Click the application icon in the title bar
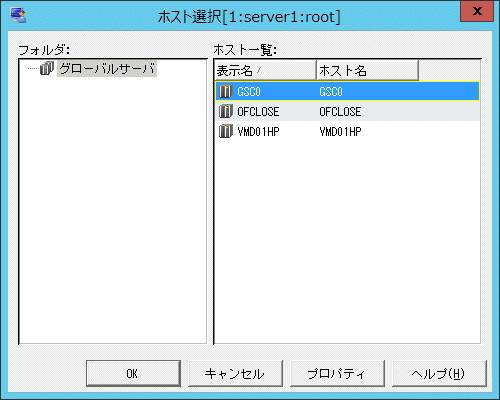Image resolution: width=500 pixels, height=400 pixels. click(x=18, y=15)
